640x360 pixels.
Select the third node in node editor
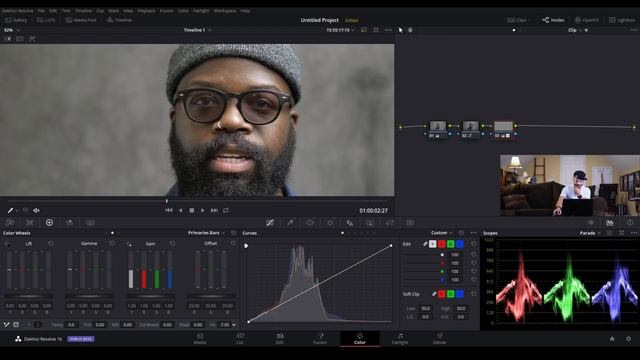[503, 130]
